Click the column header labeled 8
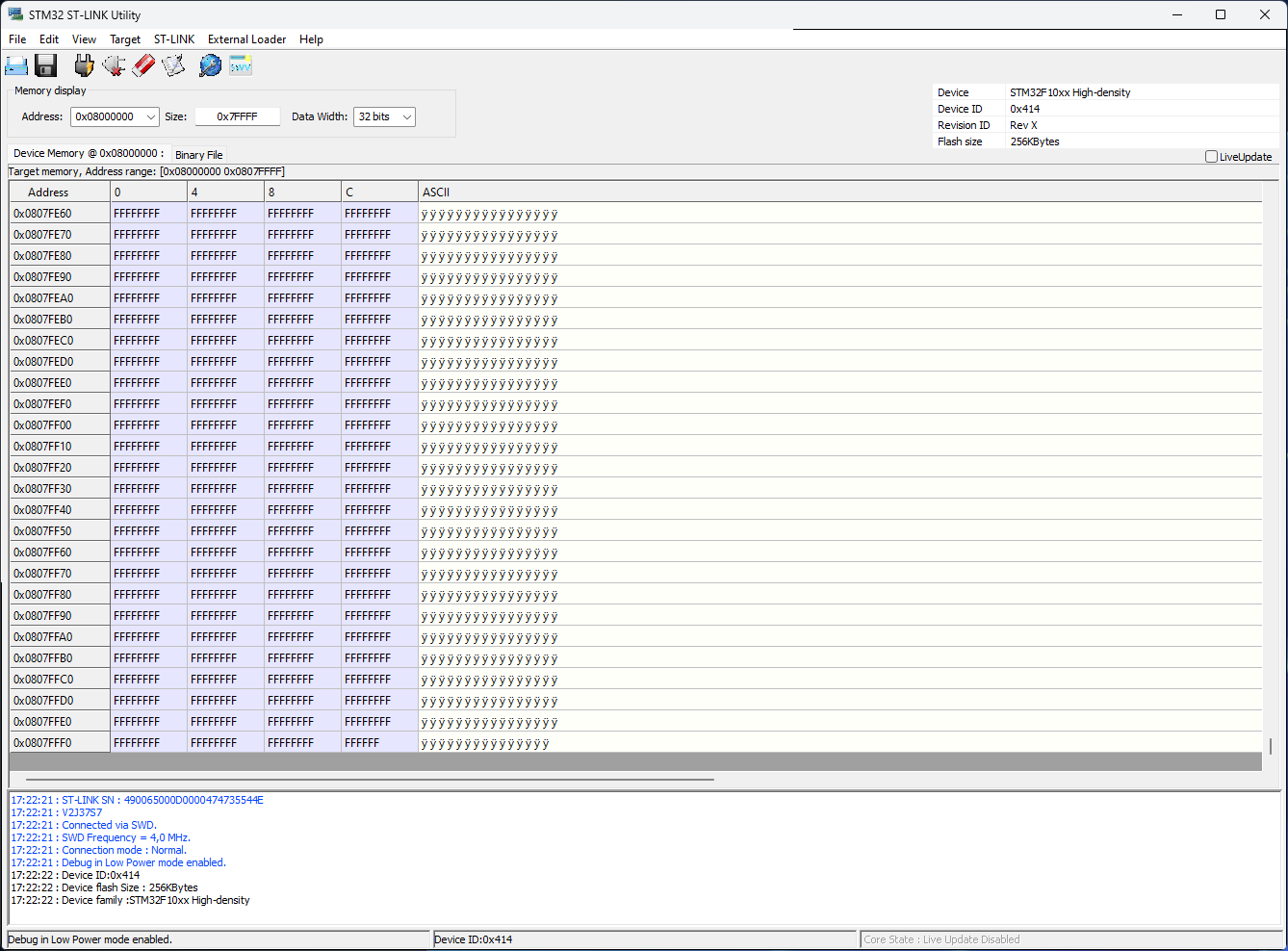The height and width of the screenshot is (951, 1288). 303,193
